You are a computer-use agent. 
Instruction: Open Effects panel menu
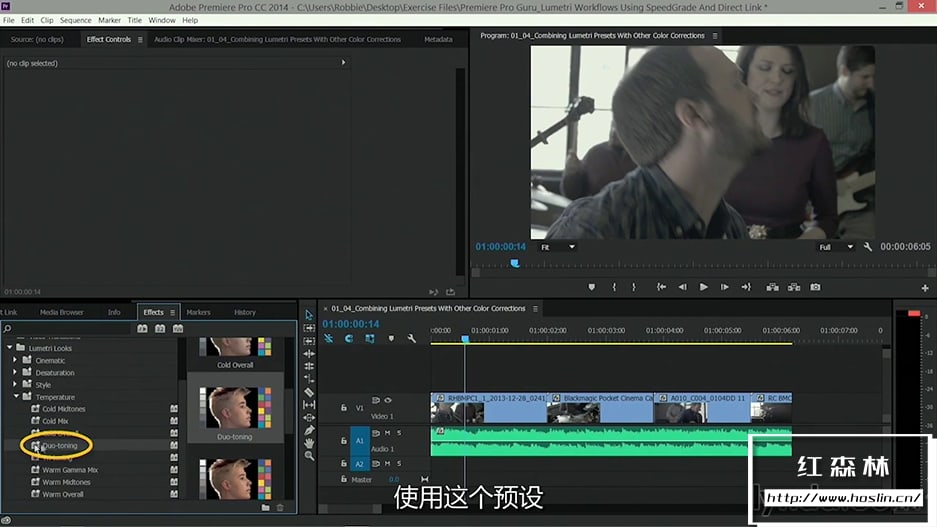coord(173,312)
